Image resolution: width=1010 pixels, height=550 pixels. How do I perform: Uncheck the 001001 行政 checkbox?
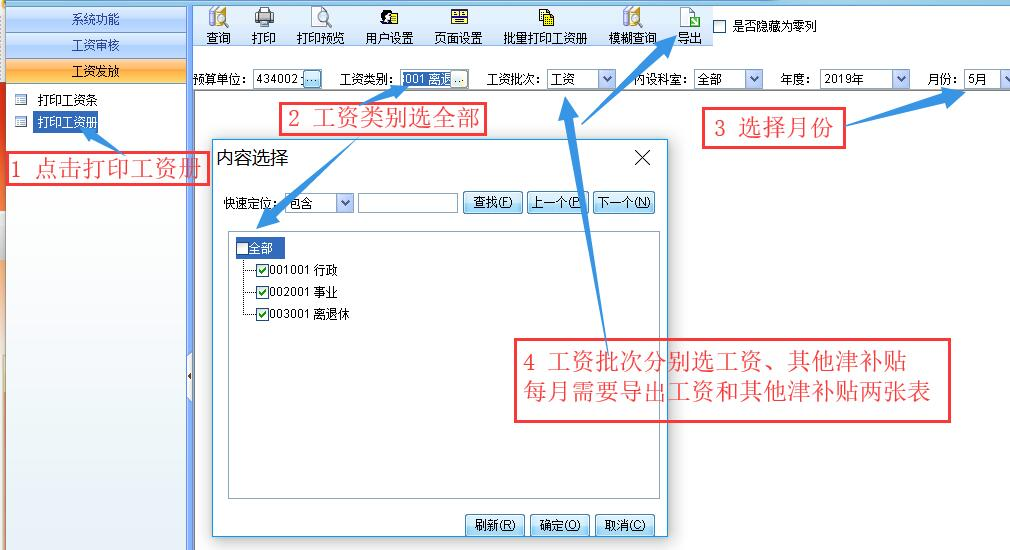(x=263, y=271)
